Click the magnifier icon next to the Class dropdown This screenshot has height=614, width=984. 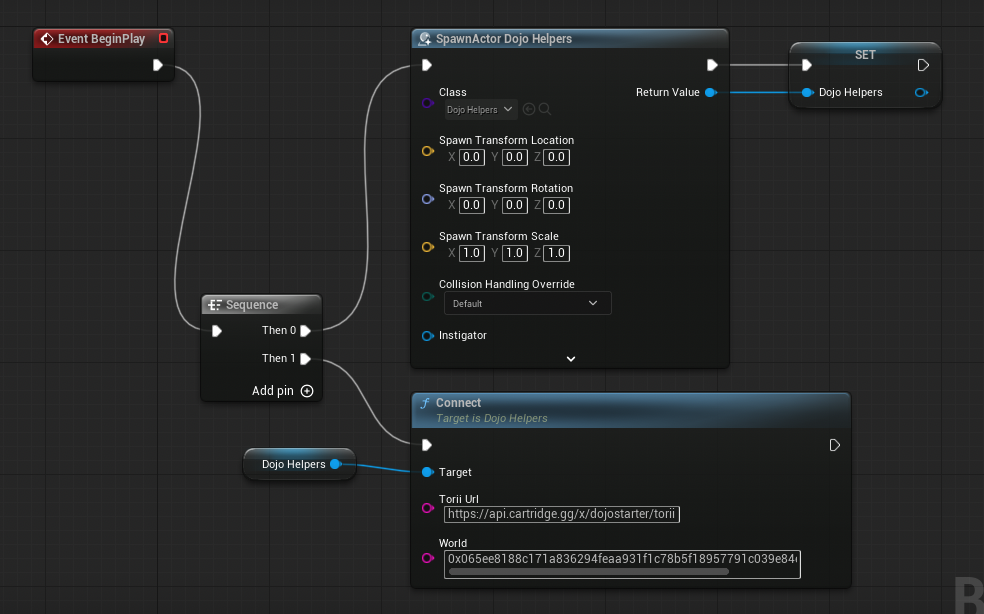545,109
